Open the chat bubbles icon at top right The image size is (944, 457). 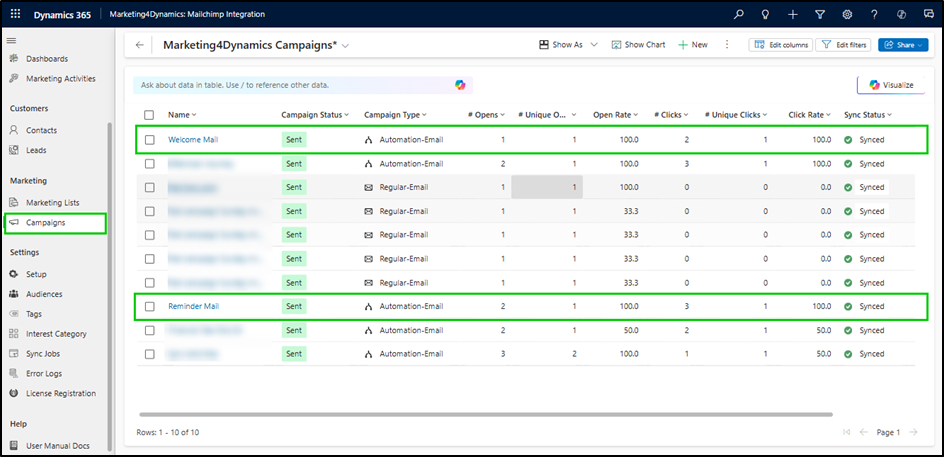928,14
